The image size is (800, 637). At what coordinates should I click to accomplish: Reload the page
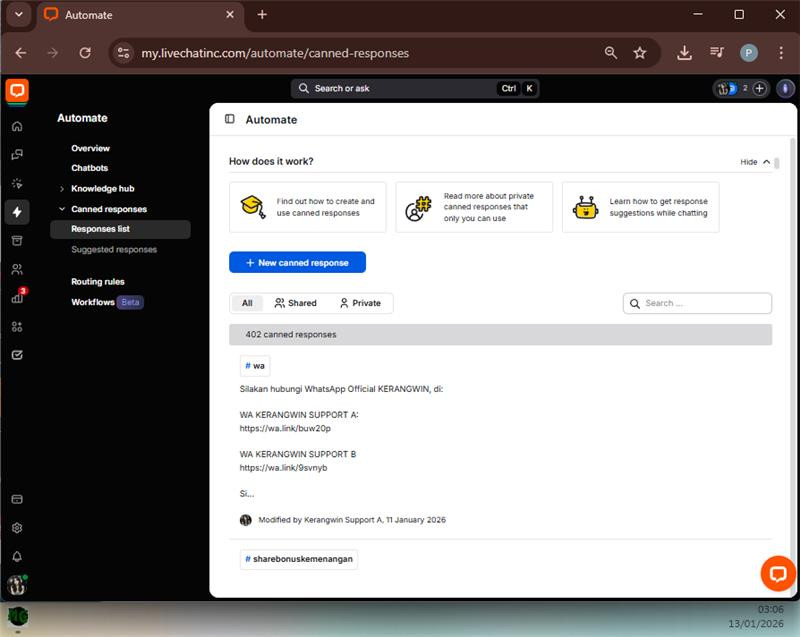(85, 53)
